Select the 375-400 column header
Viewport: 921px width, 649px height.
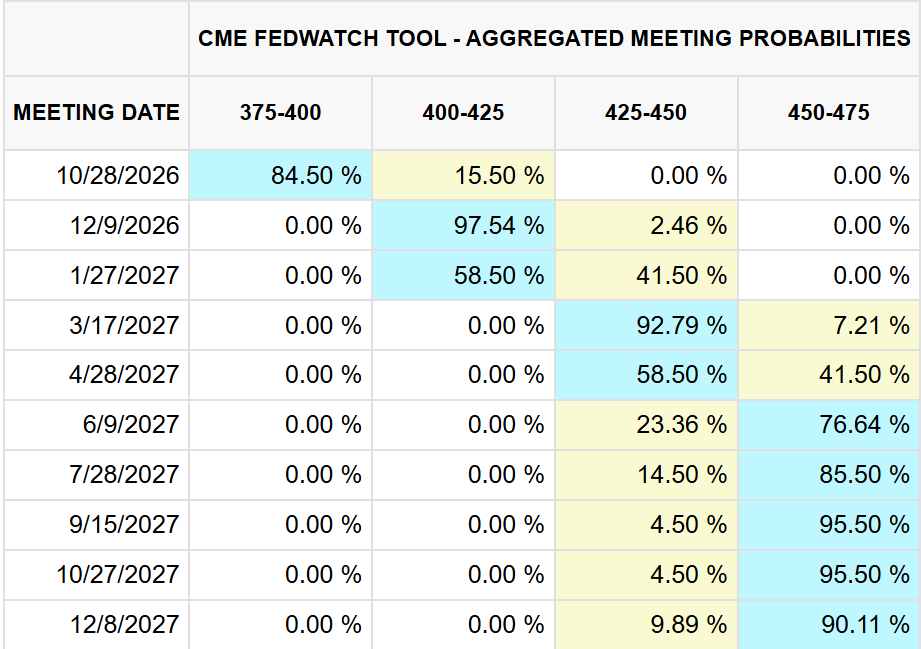click(280, 112)
